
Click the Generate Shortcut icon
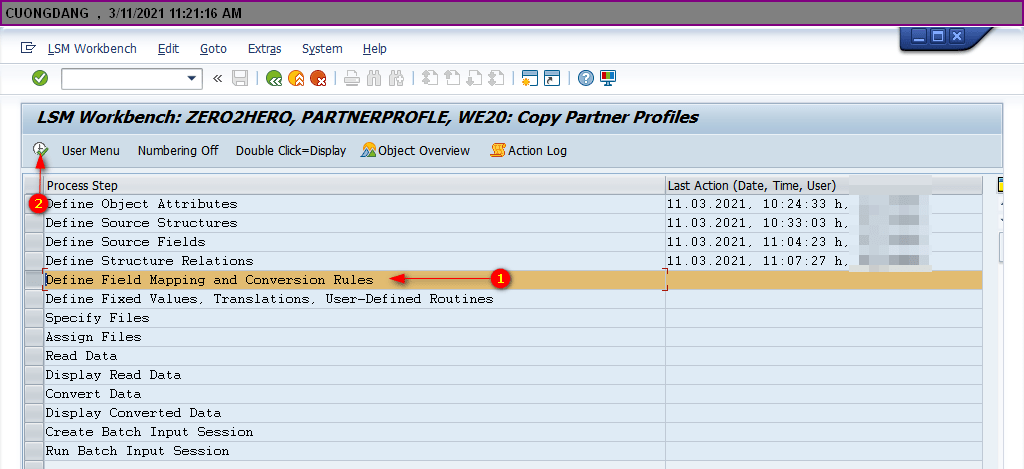click(x=551, y=78)
